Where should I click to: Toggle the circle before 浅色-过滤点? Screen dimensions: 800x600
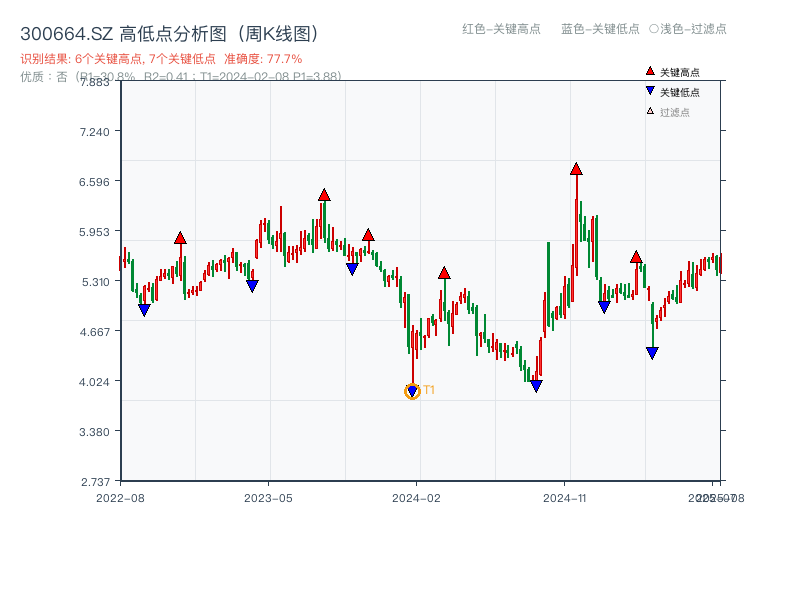[653, 29]
